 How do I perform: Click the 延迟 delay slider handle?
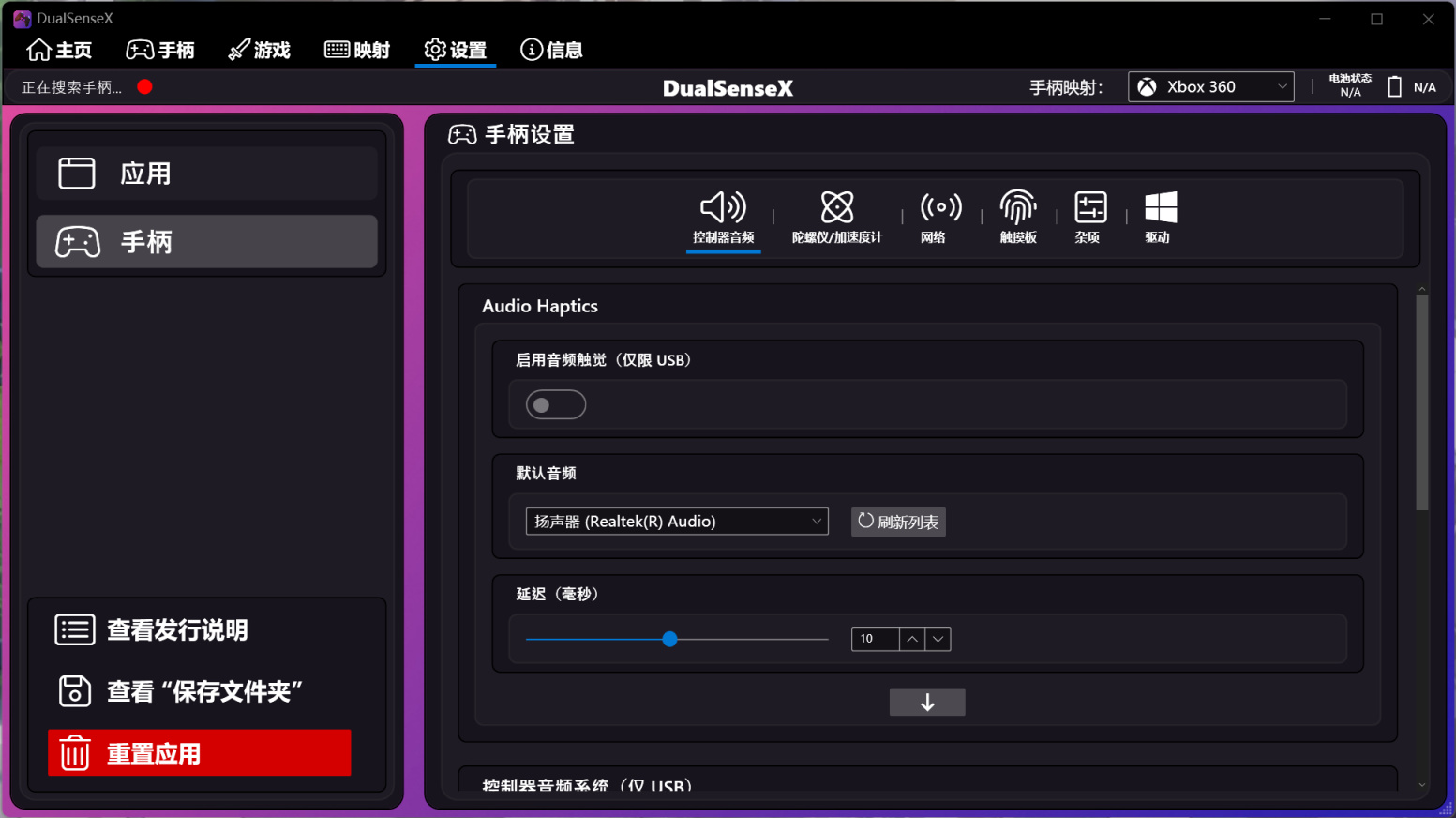coord(669,639)
